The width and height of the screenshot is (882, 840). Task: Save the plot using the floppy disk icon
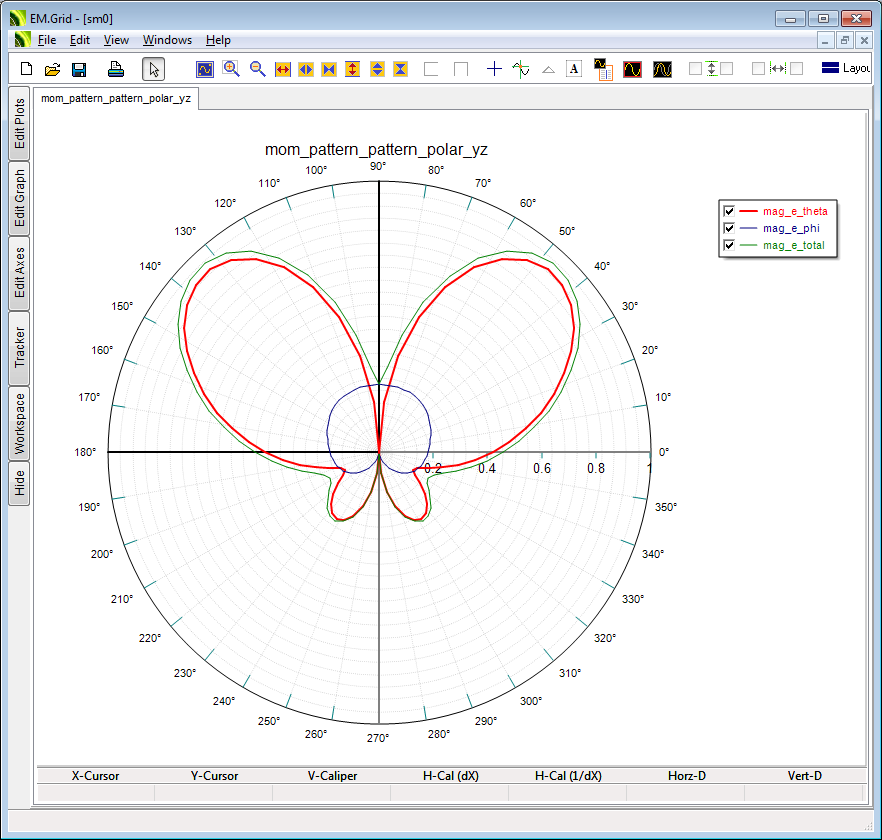click(x=79, y=69)
